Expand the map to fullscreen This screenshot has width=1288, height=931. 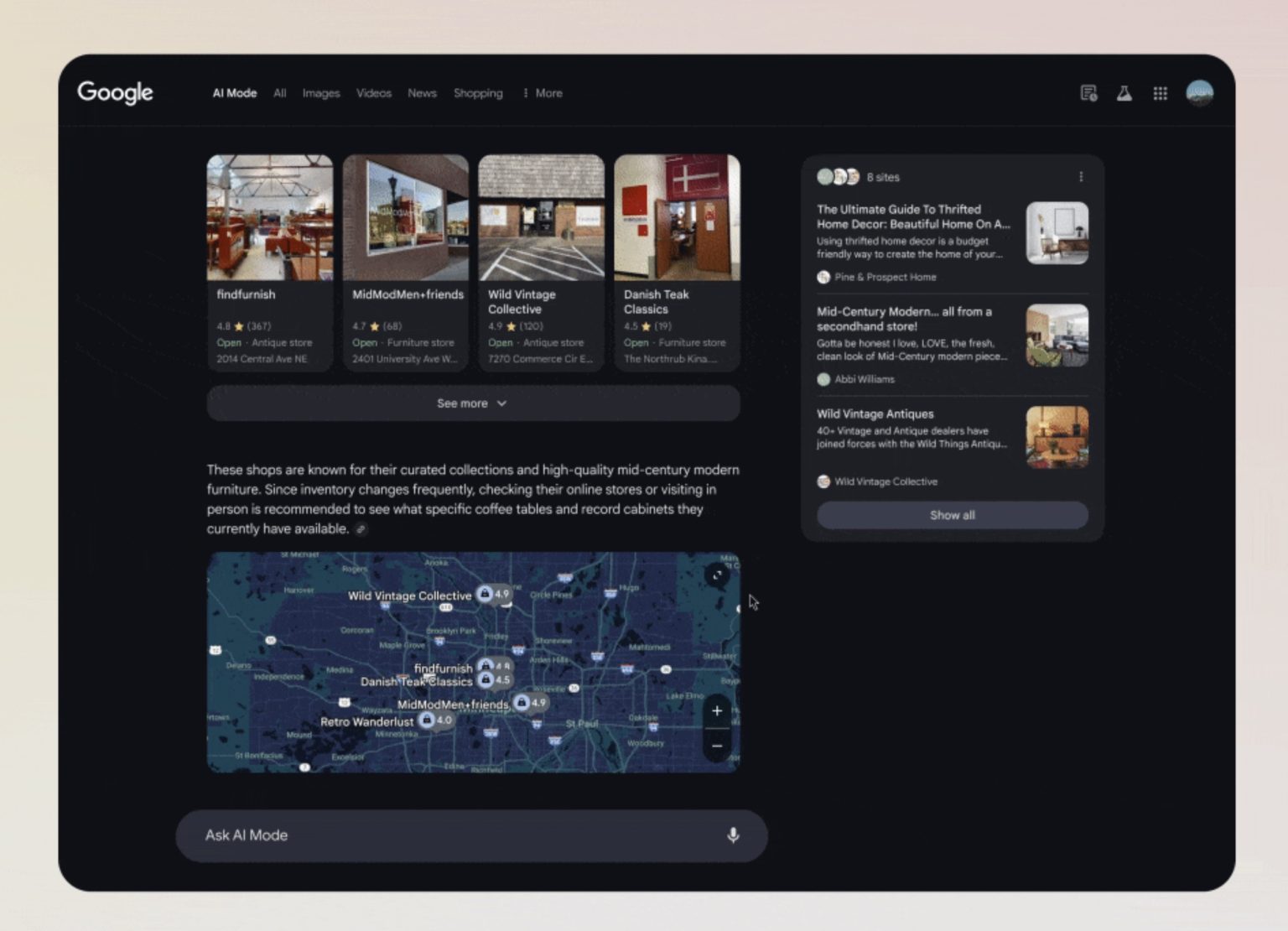point(717,575)
